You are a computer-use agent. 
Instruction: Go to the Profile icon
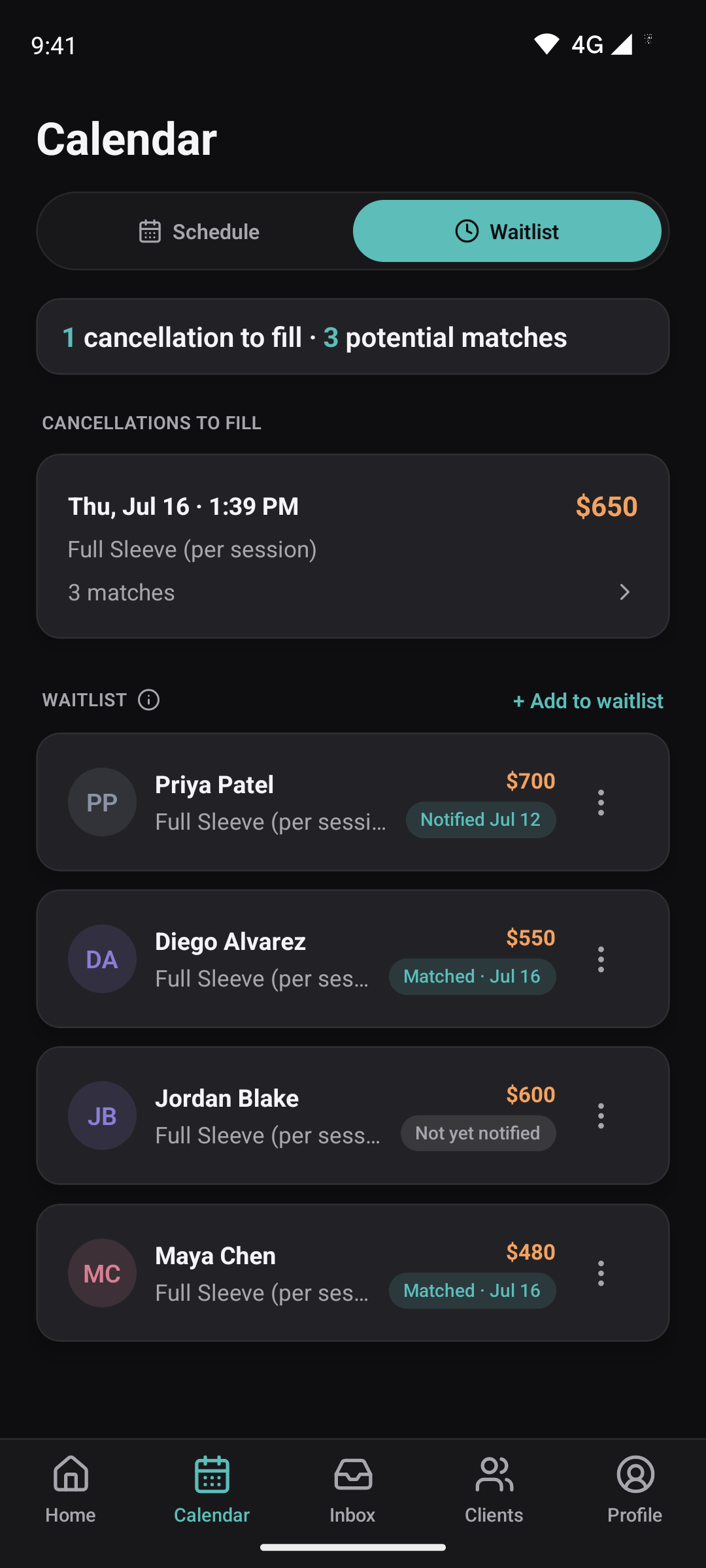[635, 1474]
